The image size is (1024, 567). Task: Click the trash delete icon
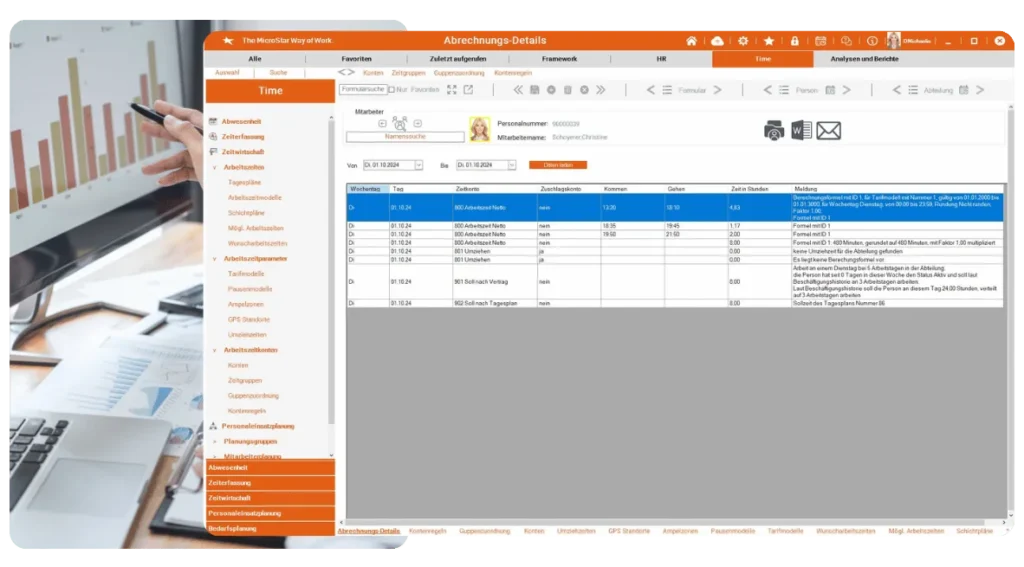click(568, 89)
